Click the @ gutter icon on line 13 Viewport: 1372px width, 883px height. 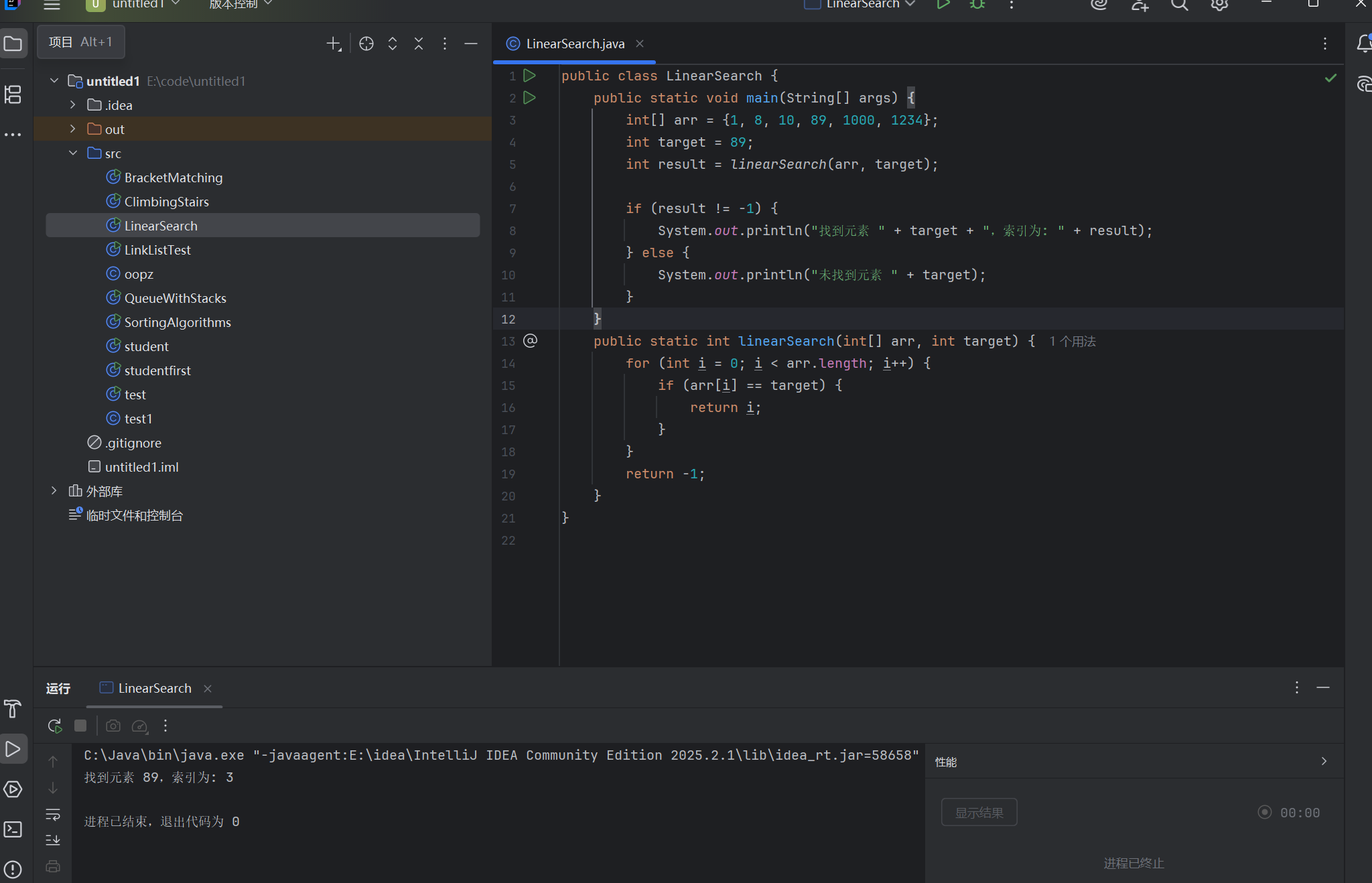click(x=530, y=341)
